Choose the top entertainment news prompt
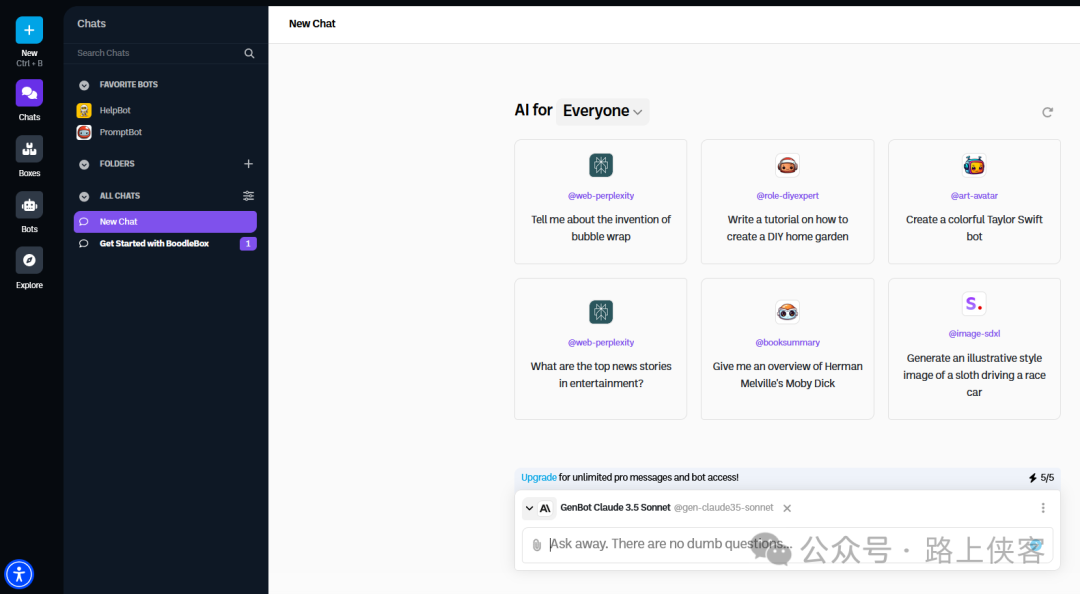This screenshot has height=594, width=1080. coord(601,349)
